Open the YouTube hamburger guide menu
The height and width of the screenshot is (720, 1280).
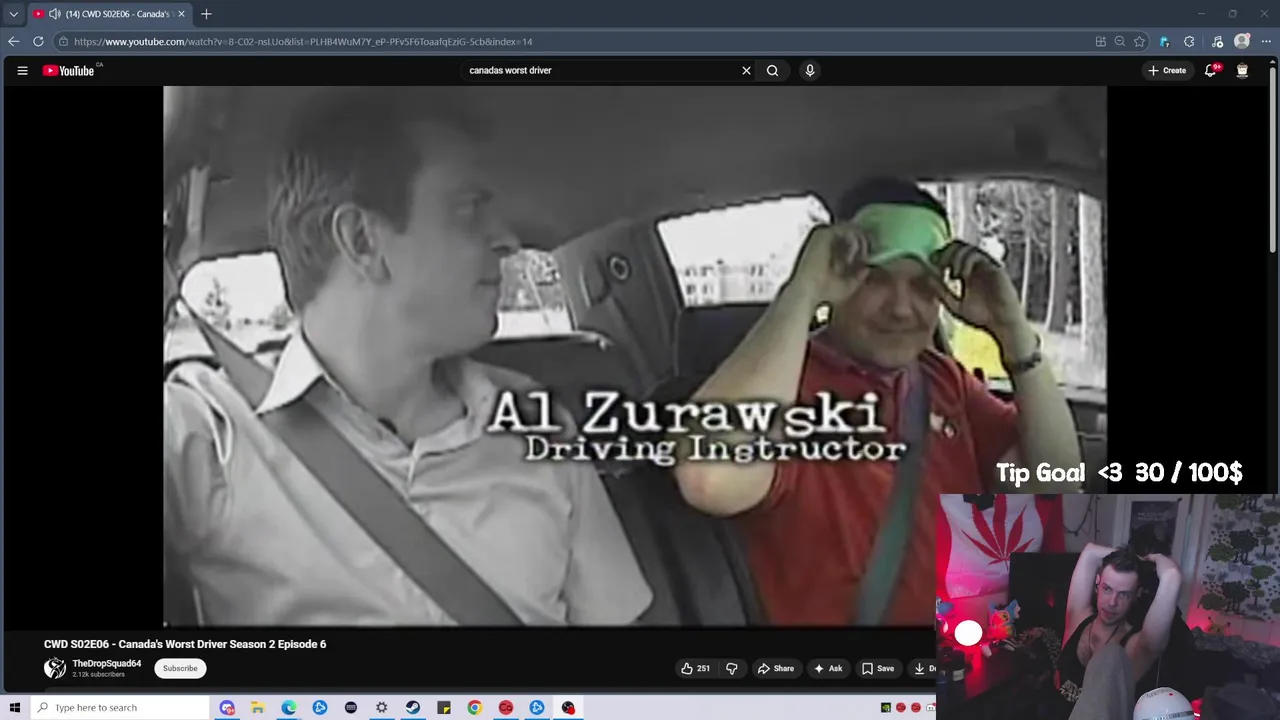[22, 70]
